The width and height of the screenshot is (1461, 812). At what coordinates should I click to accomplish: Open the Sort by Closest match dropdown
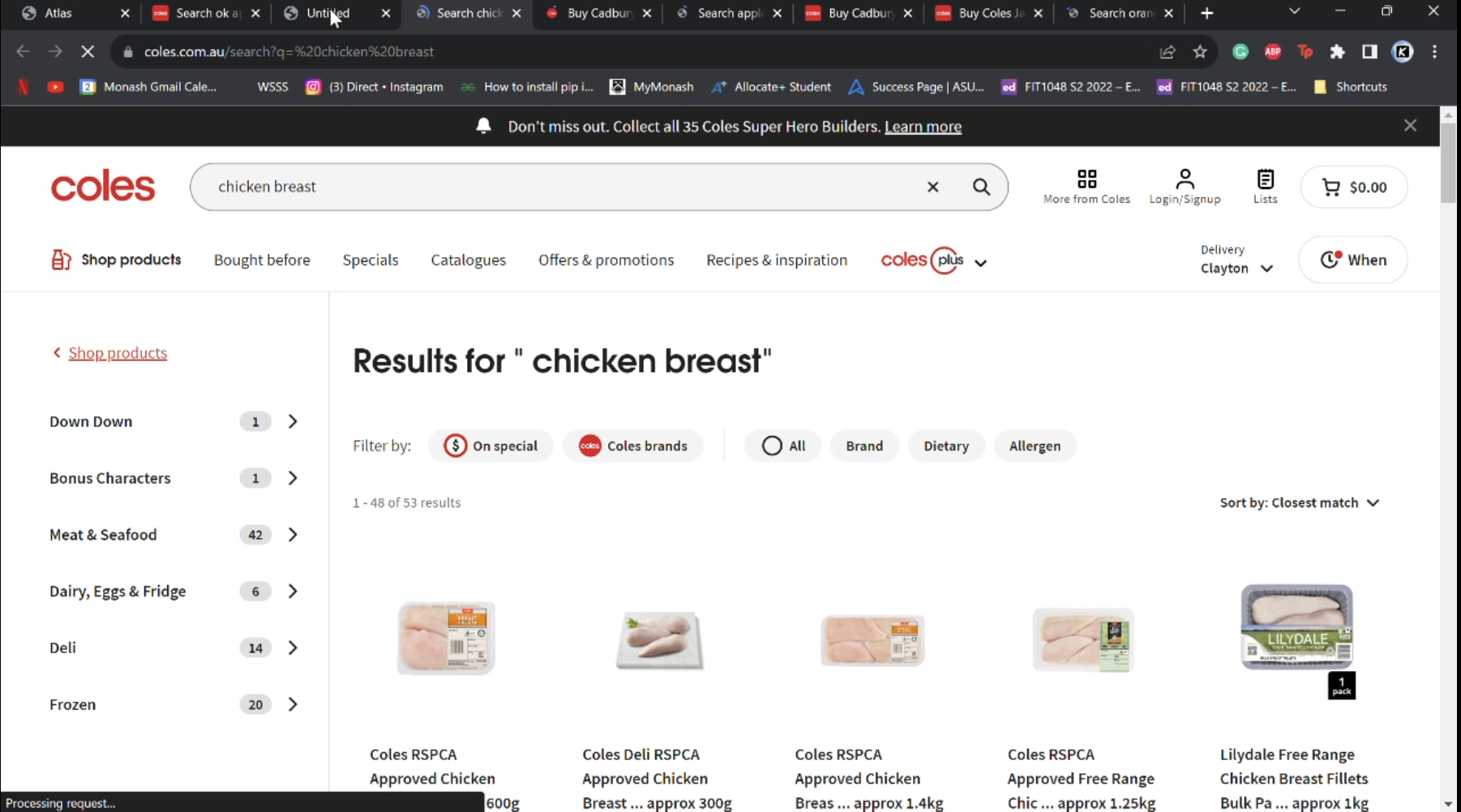[1299, 502]
